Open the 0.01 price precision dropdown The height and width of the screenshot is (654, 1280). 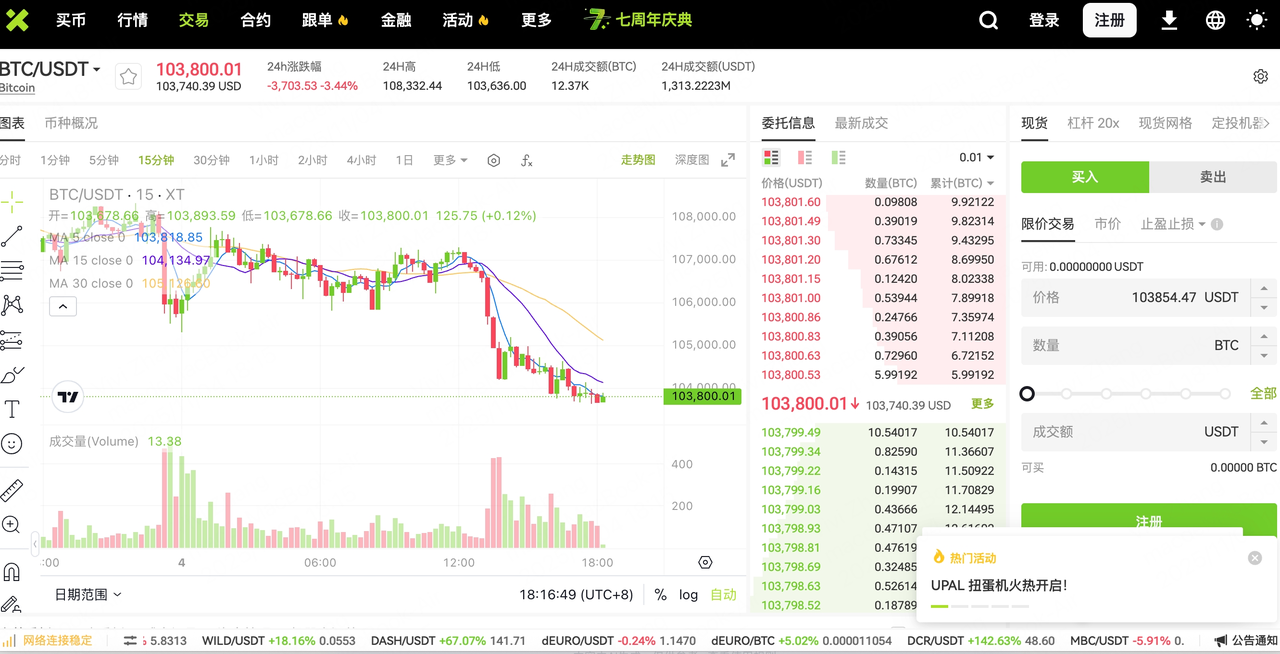coord(977,157)
